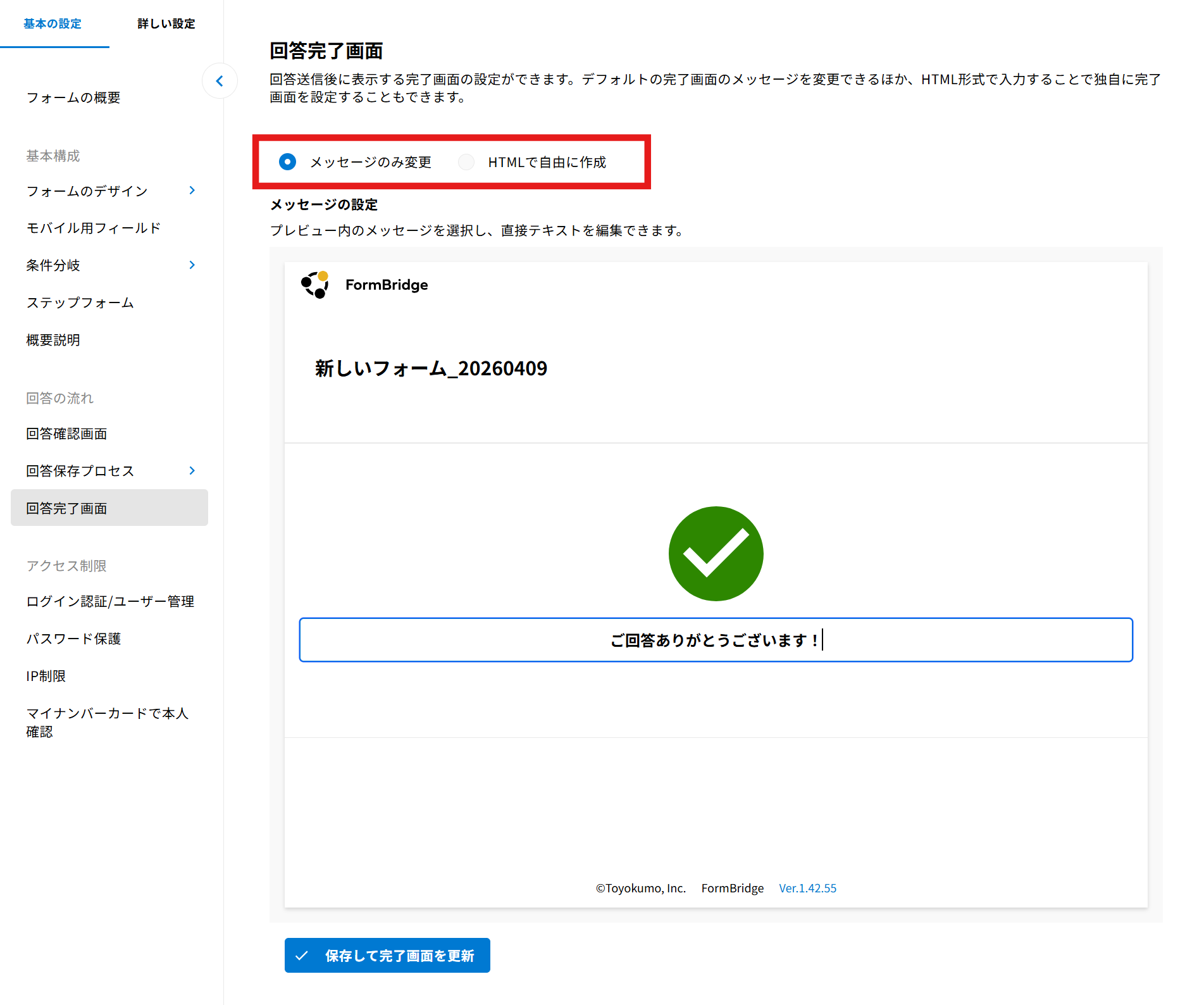Open IP制限 settings

tap(46, 676)
